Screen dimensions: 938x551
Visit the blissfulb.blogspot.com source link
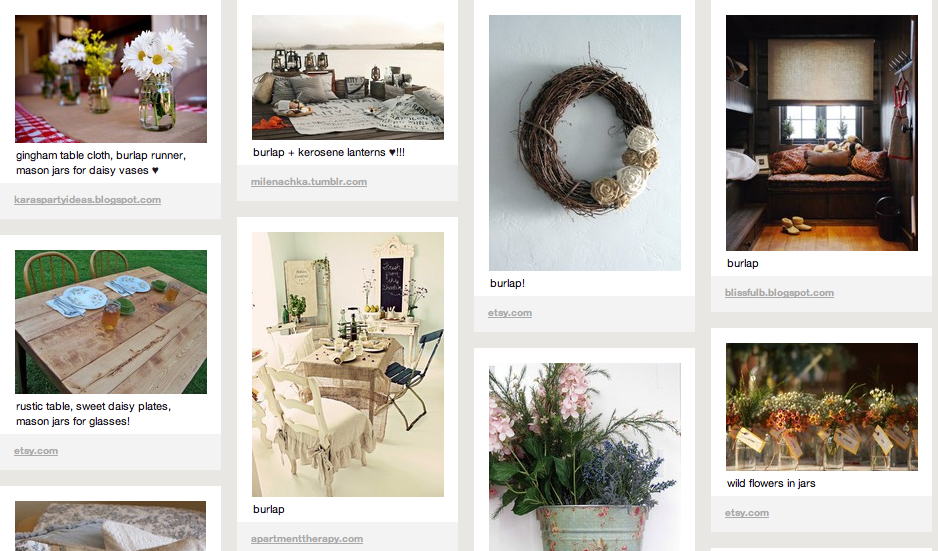779,293
